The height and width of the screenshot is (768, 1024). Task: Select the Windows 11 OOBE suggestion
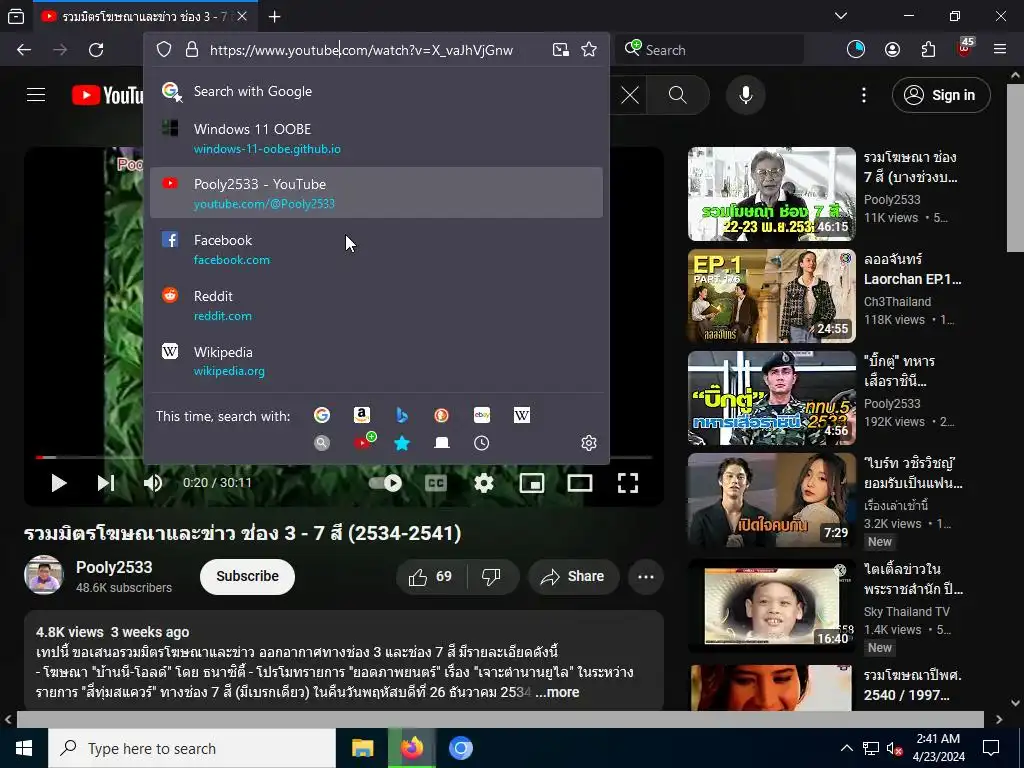376,138
